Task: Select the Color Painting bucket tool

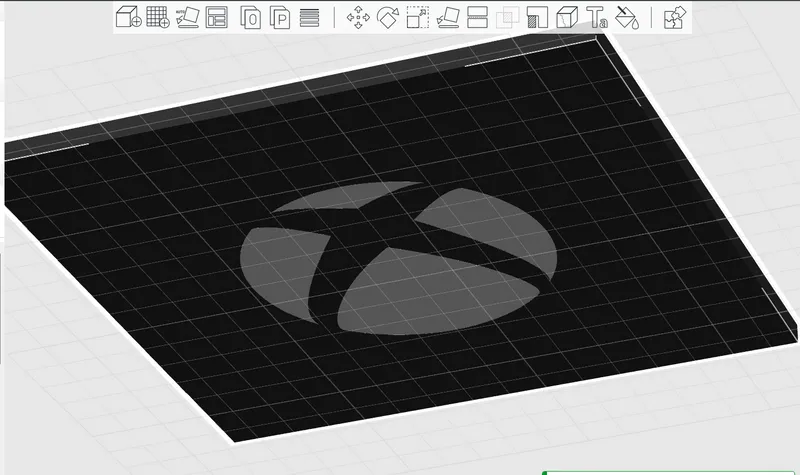Action: click(x=627, y=18)
